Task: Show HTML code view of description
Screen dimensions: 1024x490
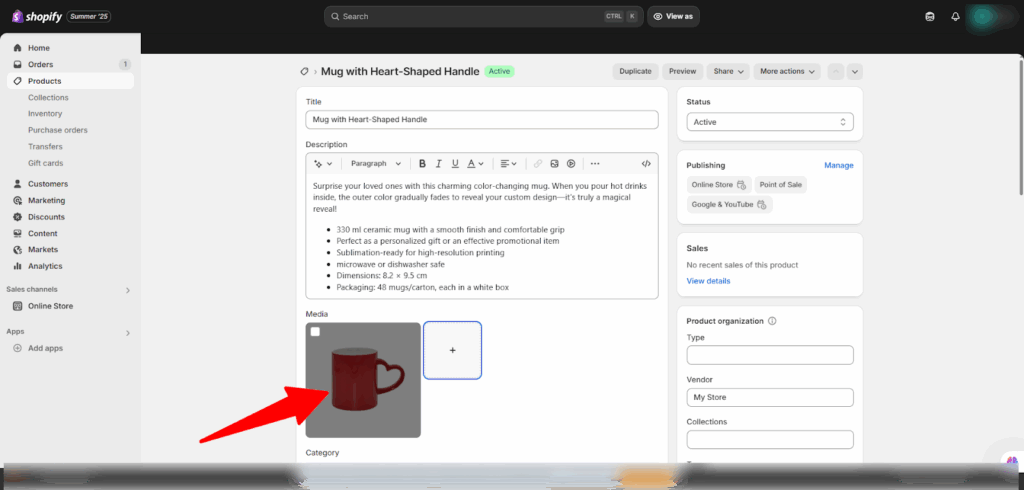Action: [646, 164]
